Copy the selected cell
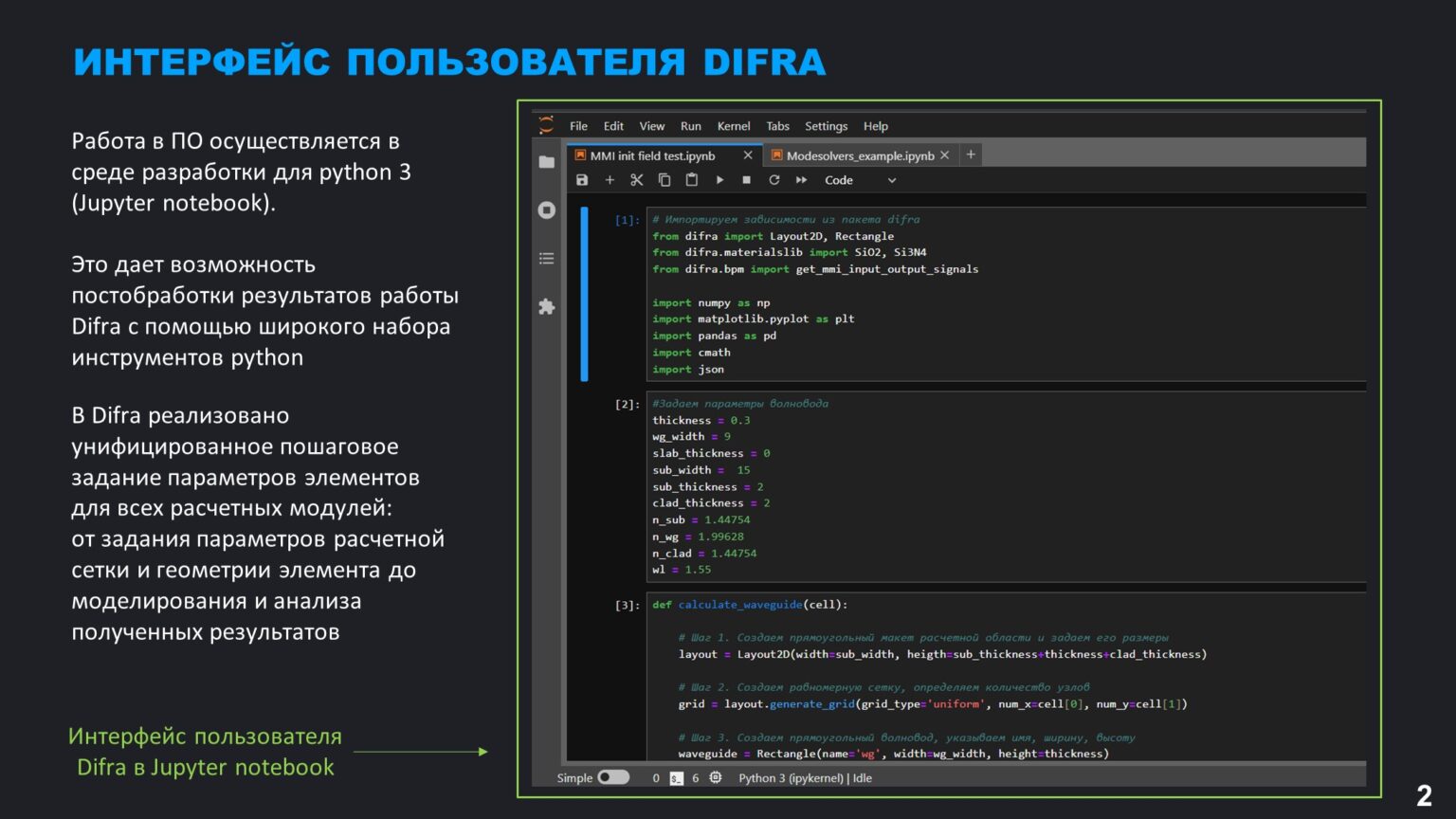This screenshot has width=1456, height=819. tap(664, 180)
